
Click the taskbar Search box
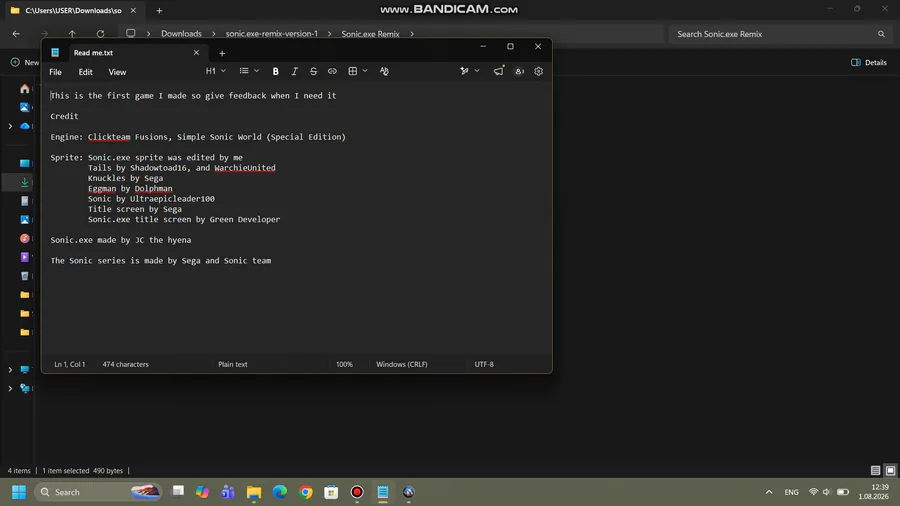click(x=98, y=492)
